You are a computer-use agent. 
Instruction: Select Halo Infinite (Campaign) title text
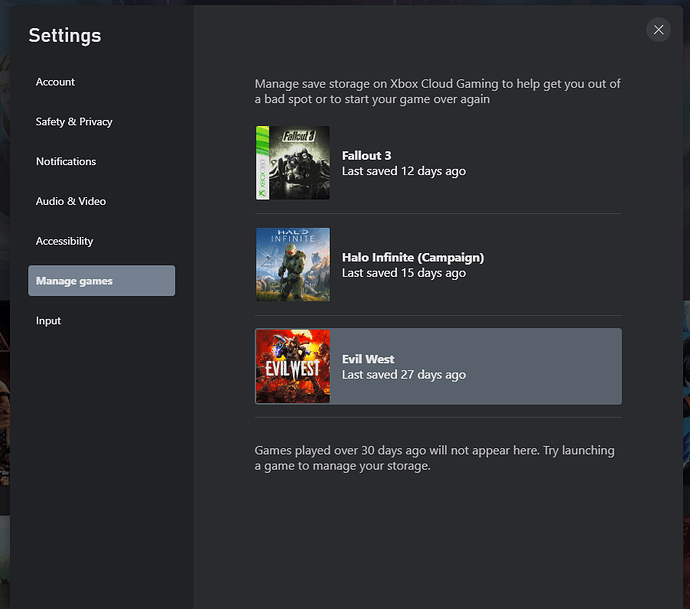click(x=413, y=257)
